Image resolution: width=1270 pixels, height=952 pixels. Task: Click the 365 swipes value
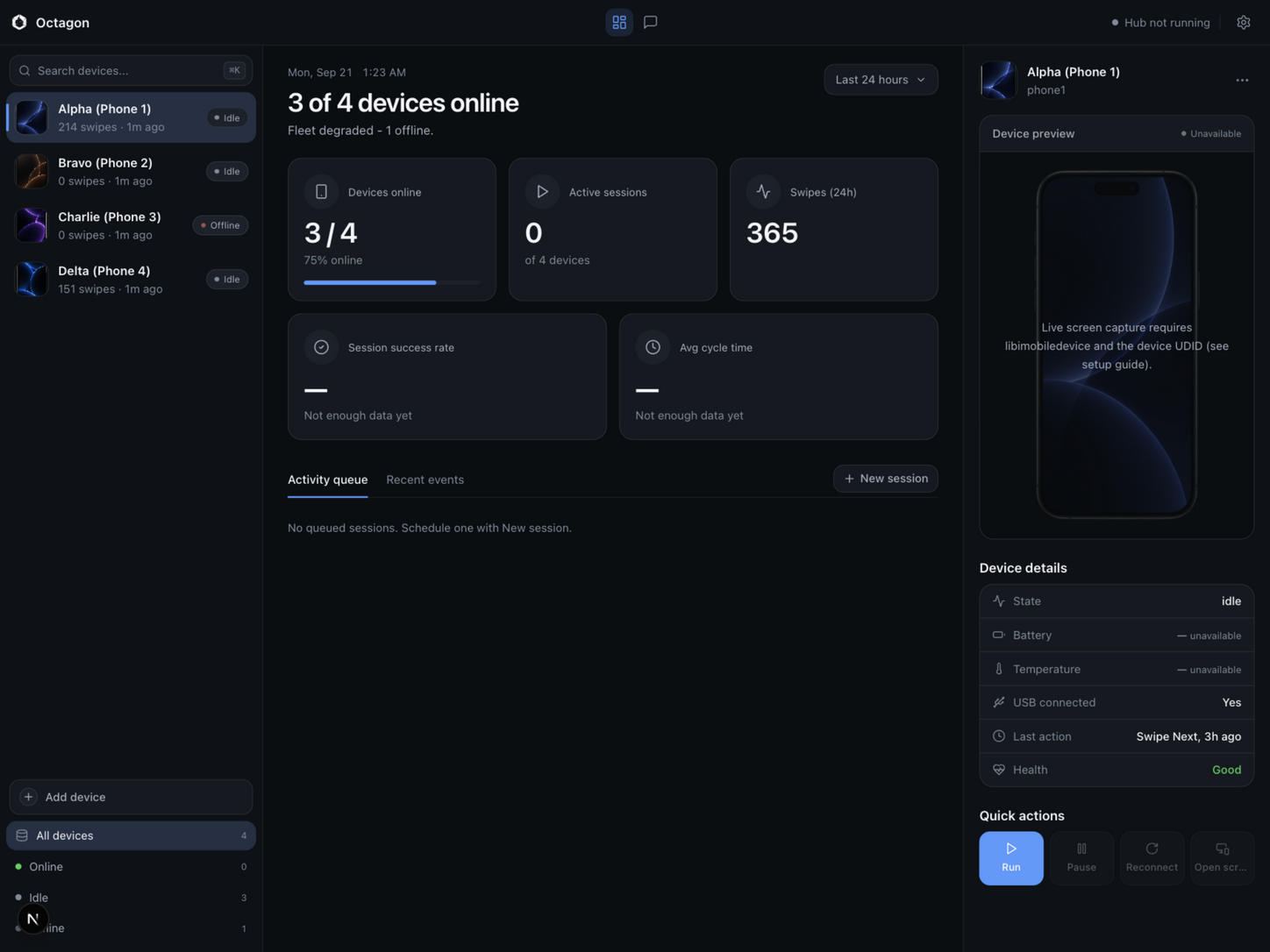[772, 233]
